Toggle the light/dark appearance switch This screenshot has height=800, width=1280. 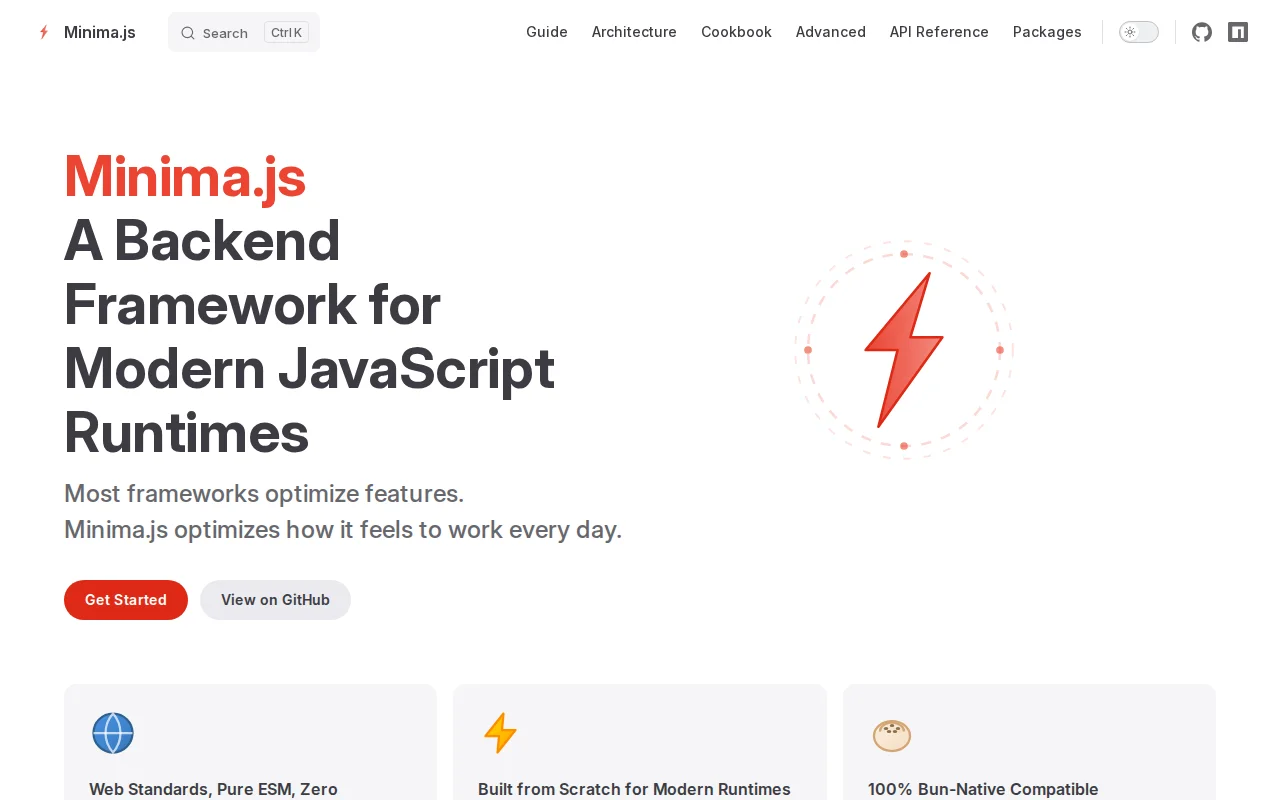click(x=1139, y=32)
